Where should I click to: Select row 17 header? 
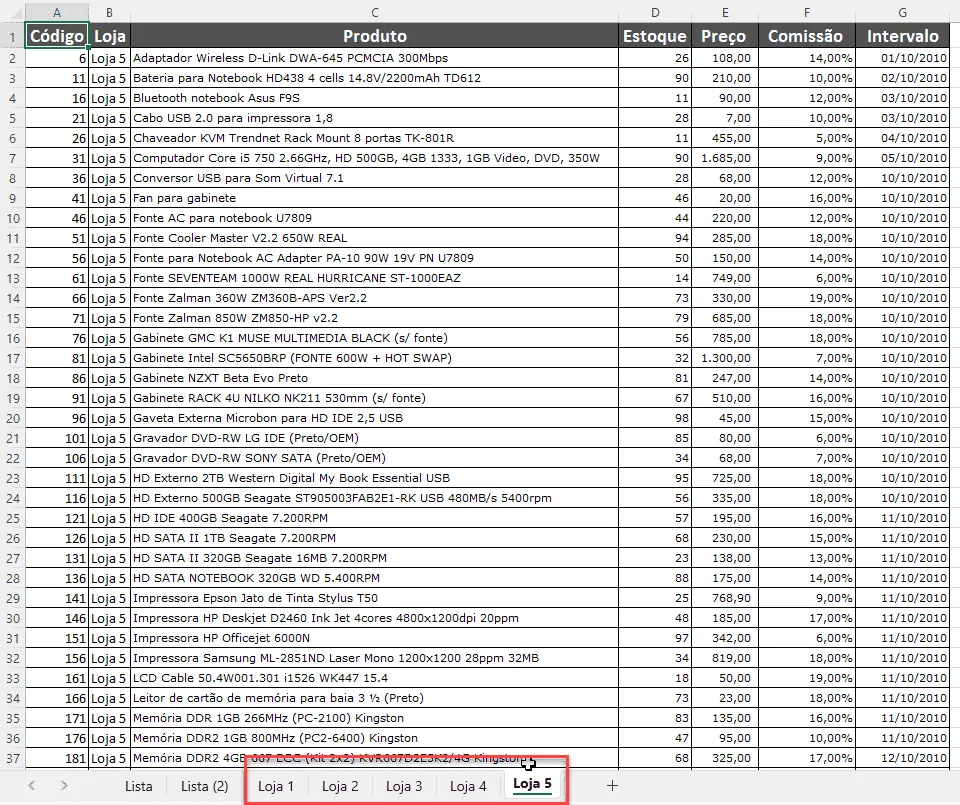(x=13, y=358)
